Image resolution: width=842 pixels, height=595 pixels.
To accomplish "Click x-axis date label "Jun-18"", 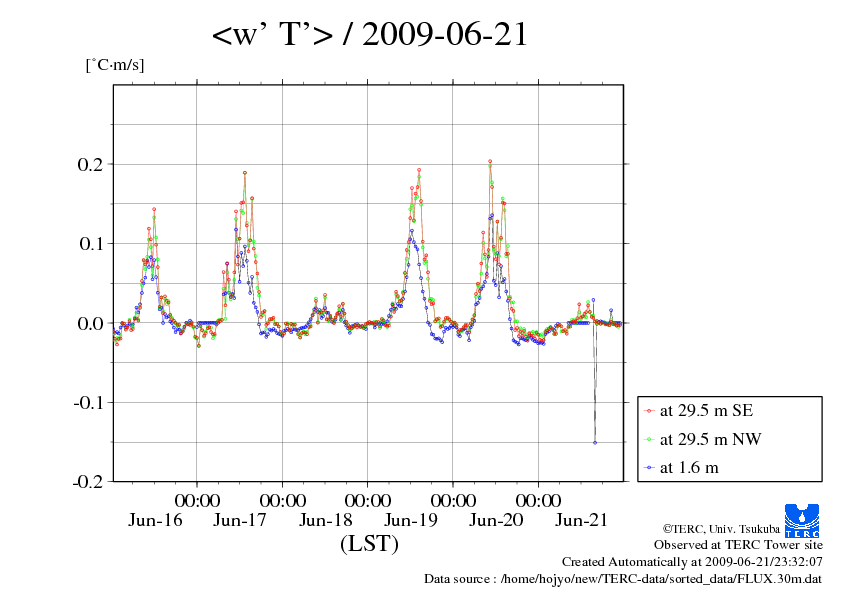I will coord(325,520).
